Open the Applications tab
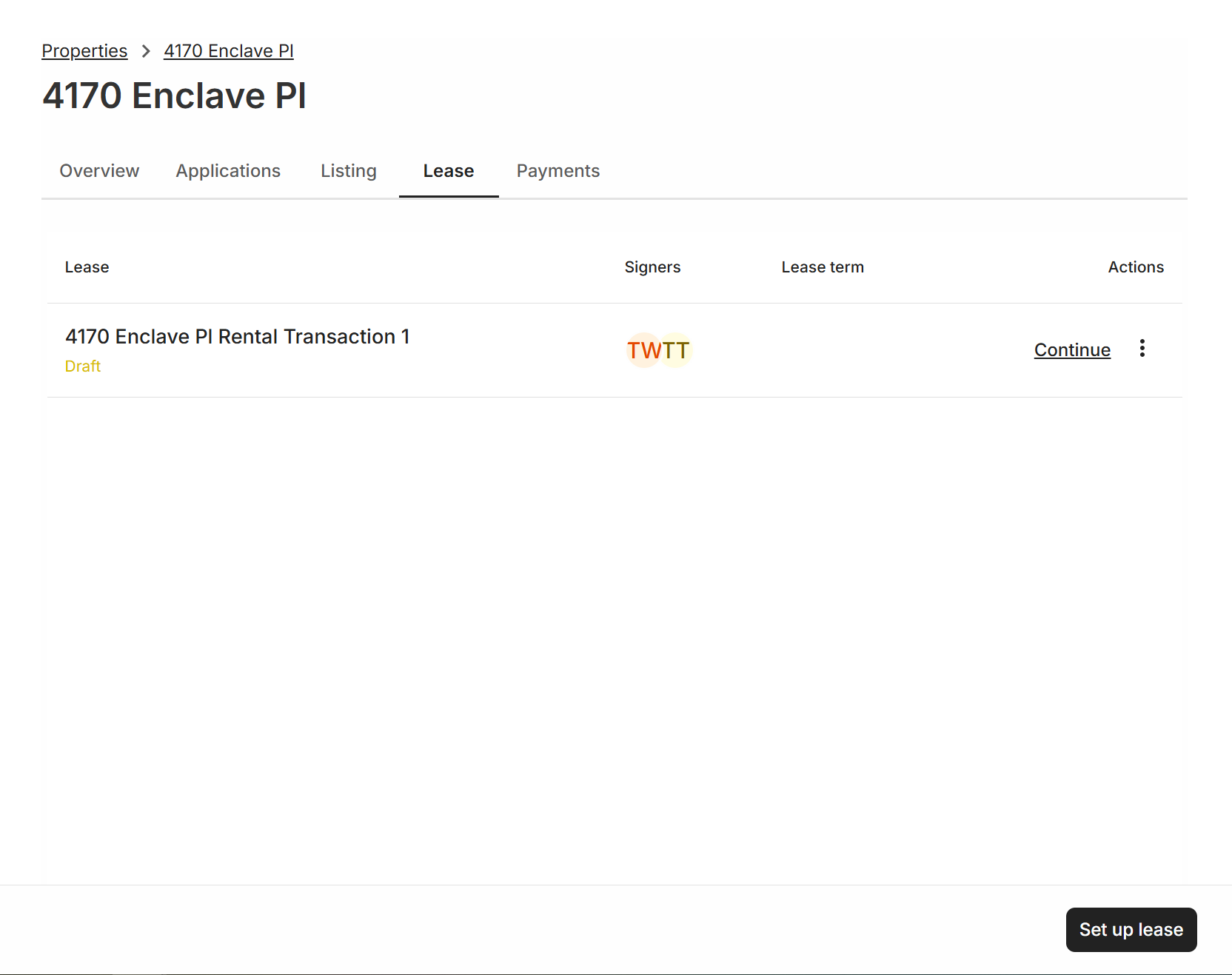Image resolution: width=1232 pixels, height=975 pixels. 227,171
